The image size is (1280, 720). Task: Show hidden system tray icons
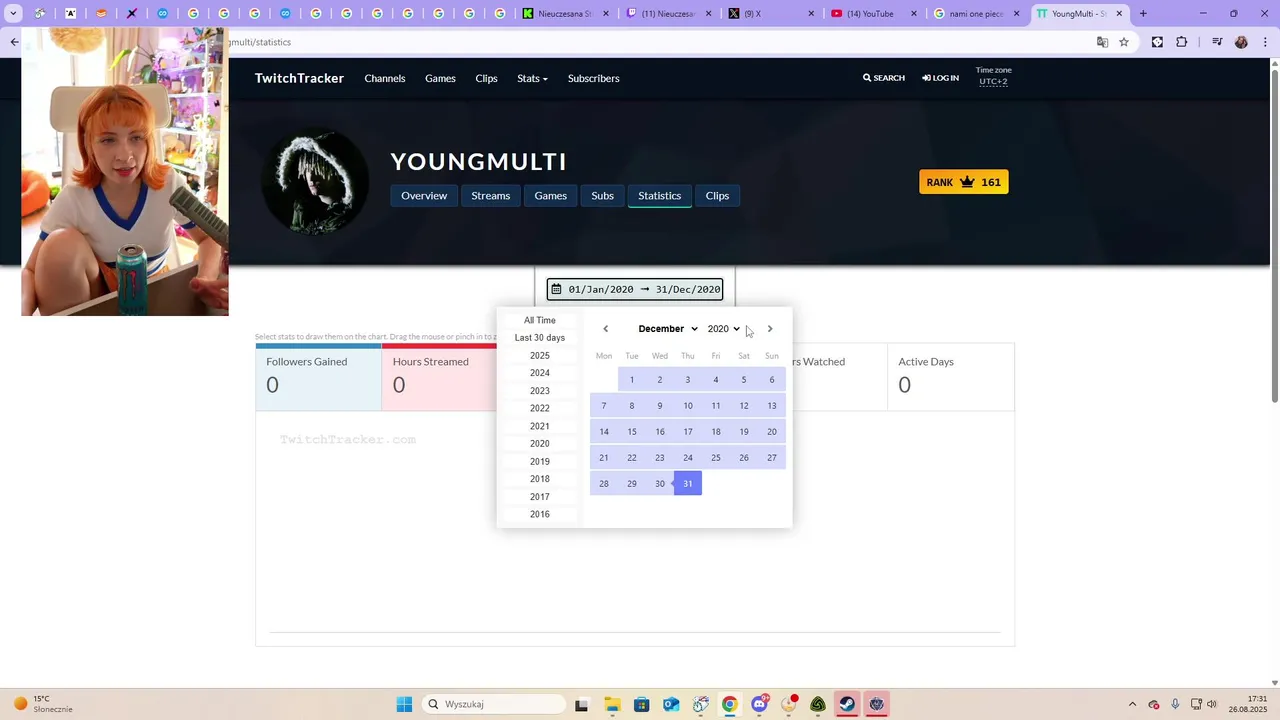pyautogui.click(x=1132, y=704)
